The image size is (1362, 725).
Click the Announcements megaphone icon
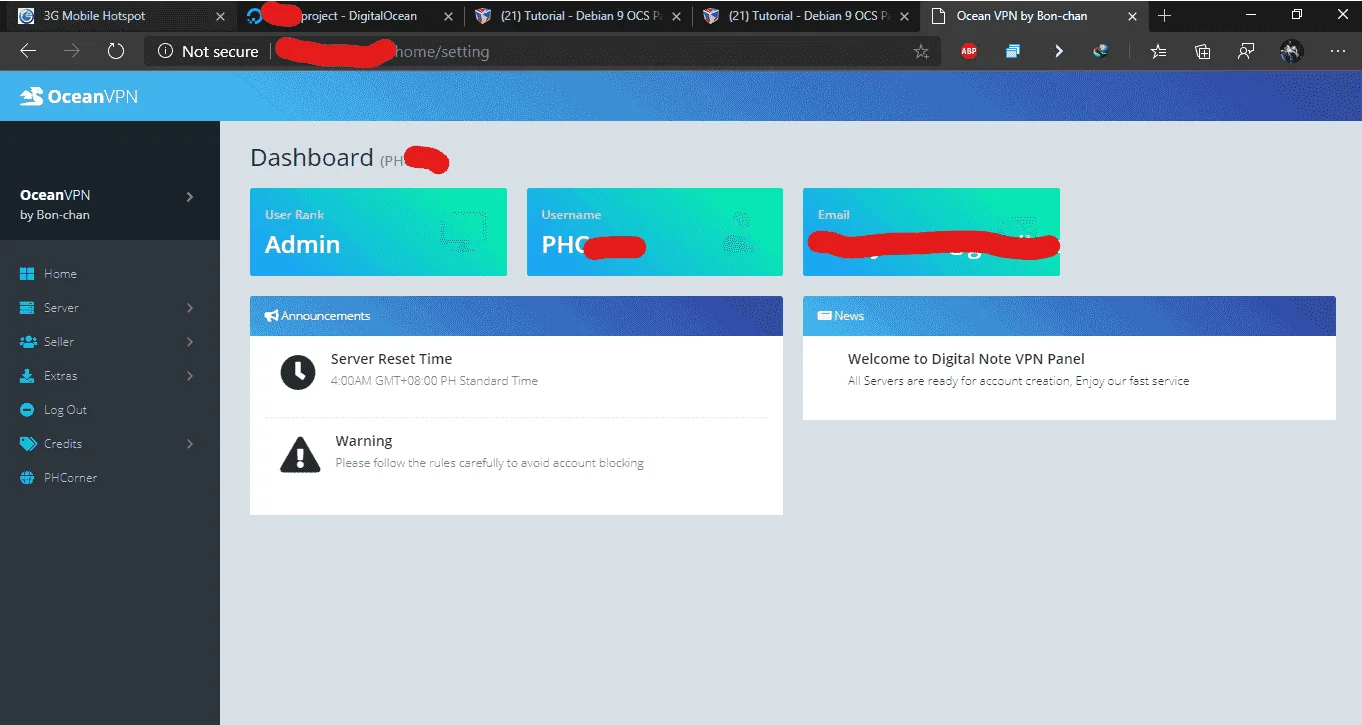(x=271, y=316)
